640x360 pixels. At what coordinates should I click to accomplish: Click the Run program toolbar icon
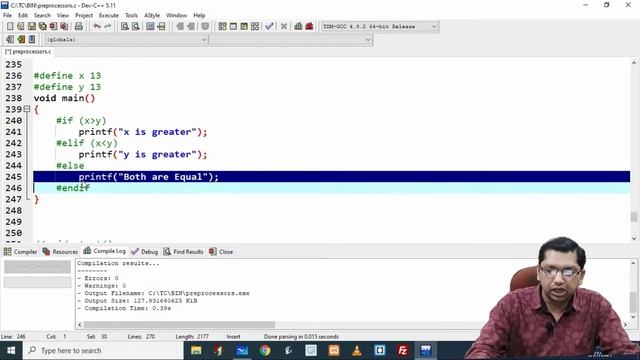click(x=233, y=27)
